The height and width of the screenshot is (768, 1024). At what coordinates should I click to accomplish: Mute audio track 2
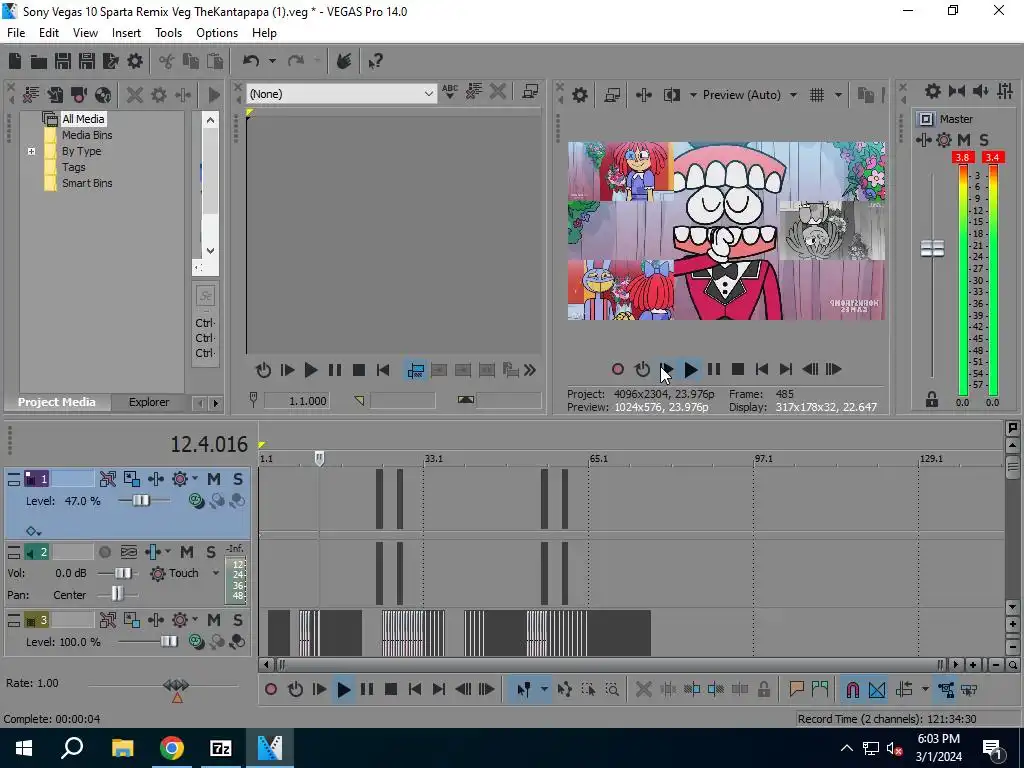(187, 552)
